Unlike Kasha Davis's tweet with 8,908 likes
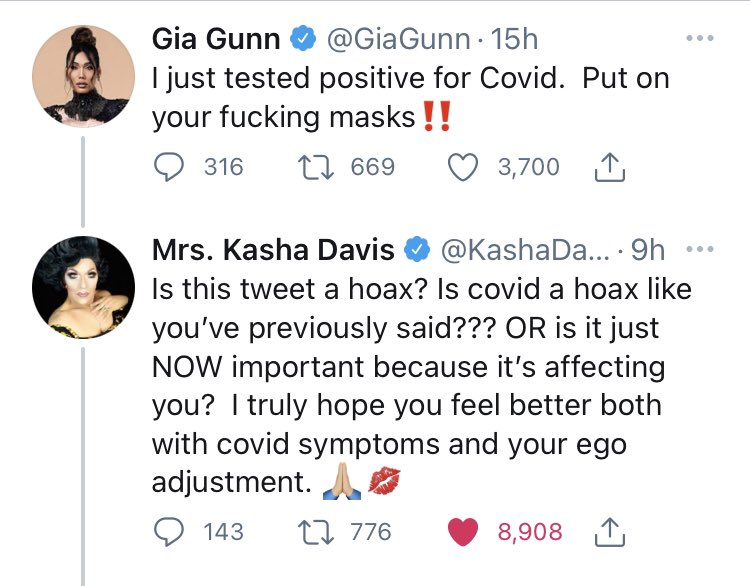The height and width of the screenshot is (586, 750). pos(463,532)
